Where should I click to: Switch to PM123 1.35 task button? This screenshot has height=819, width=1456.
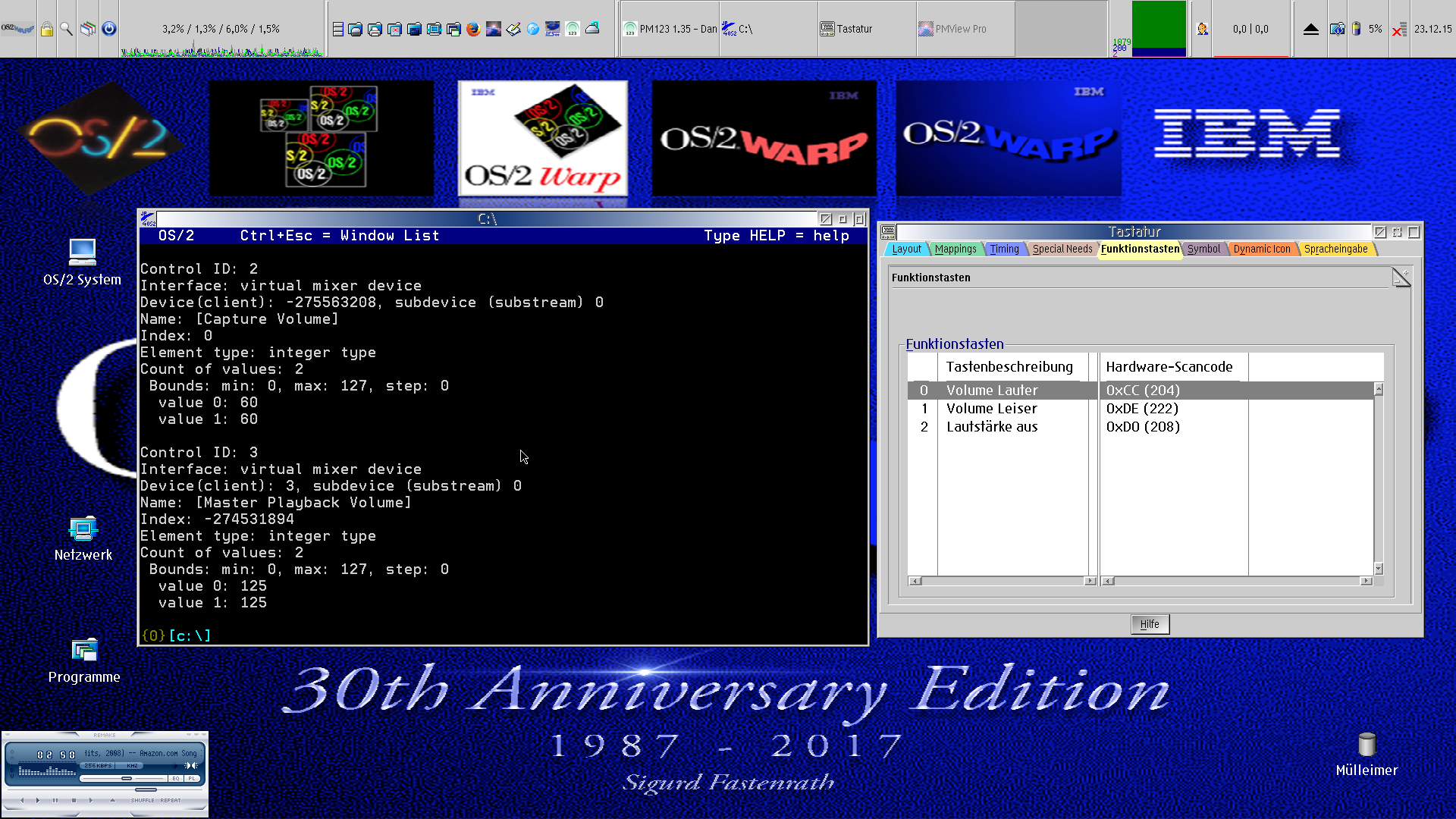tap(670, 29)
